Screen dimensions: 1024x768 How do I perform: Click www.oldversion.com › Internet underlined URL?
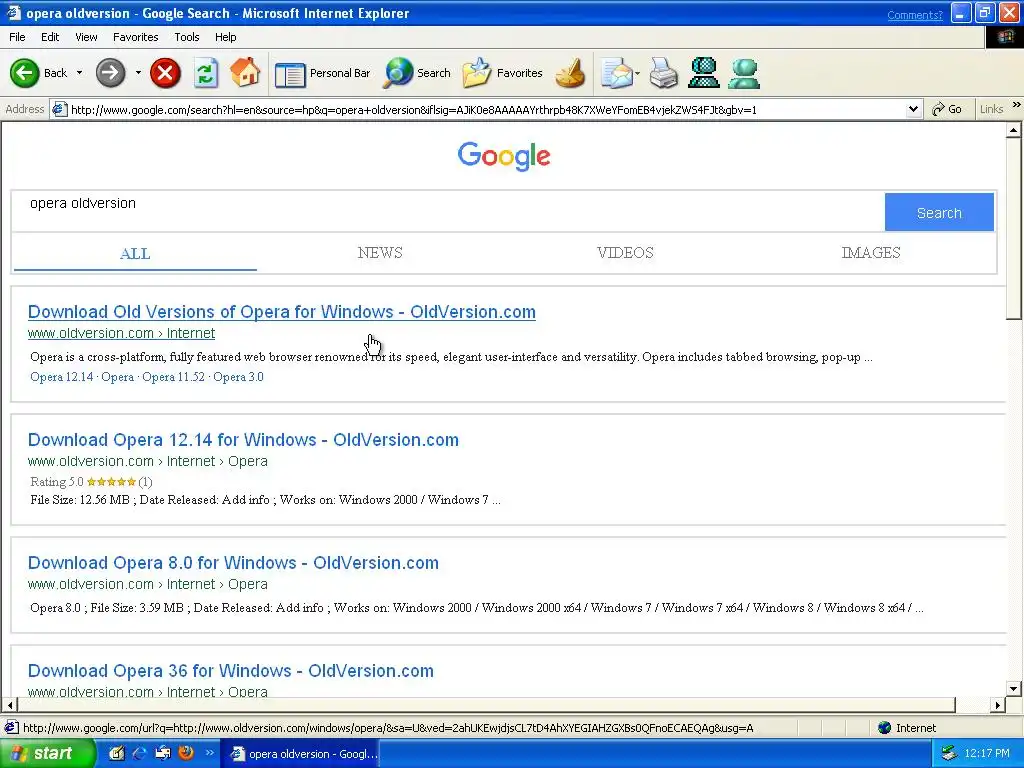121,333
